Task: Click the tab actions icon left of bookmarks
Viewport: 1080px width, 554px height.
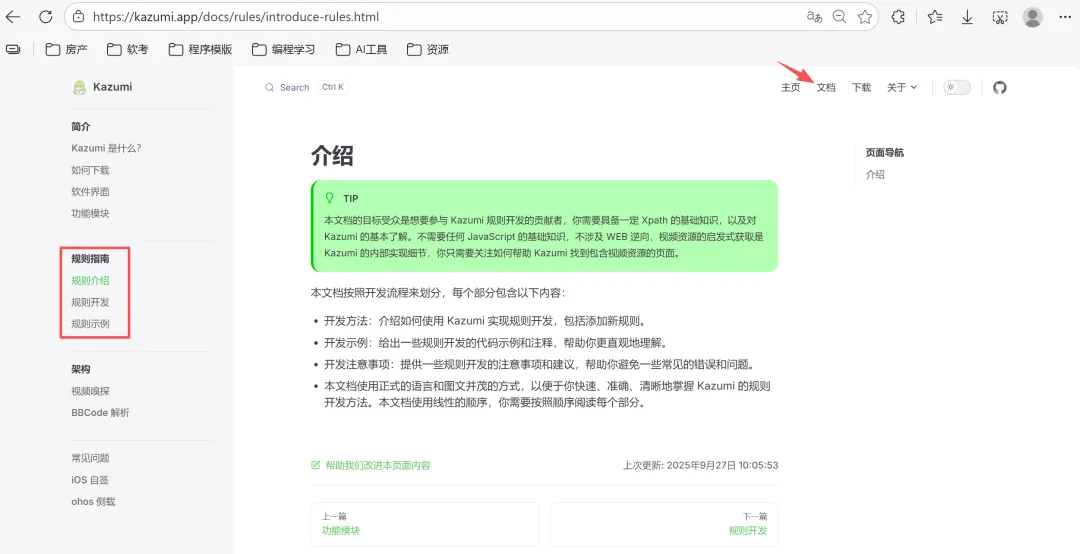Action: click(x=13, y=49)
